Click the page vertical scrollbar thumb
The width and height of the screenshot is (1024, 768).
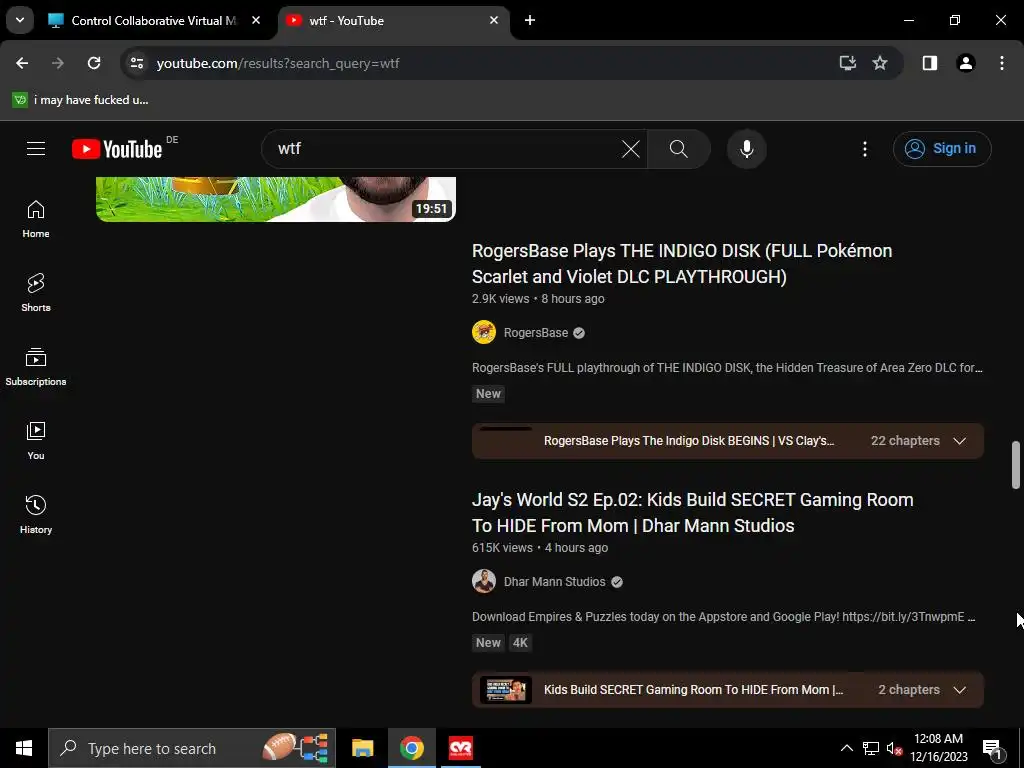point(1016,465)
